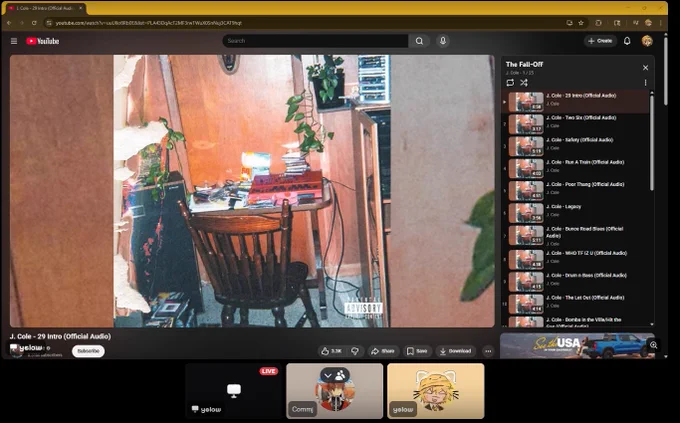This screenshot has width=680, height=423.
Task: View site information icon in address bar
Action: (x=49, y=23)
